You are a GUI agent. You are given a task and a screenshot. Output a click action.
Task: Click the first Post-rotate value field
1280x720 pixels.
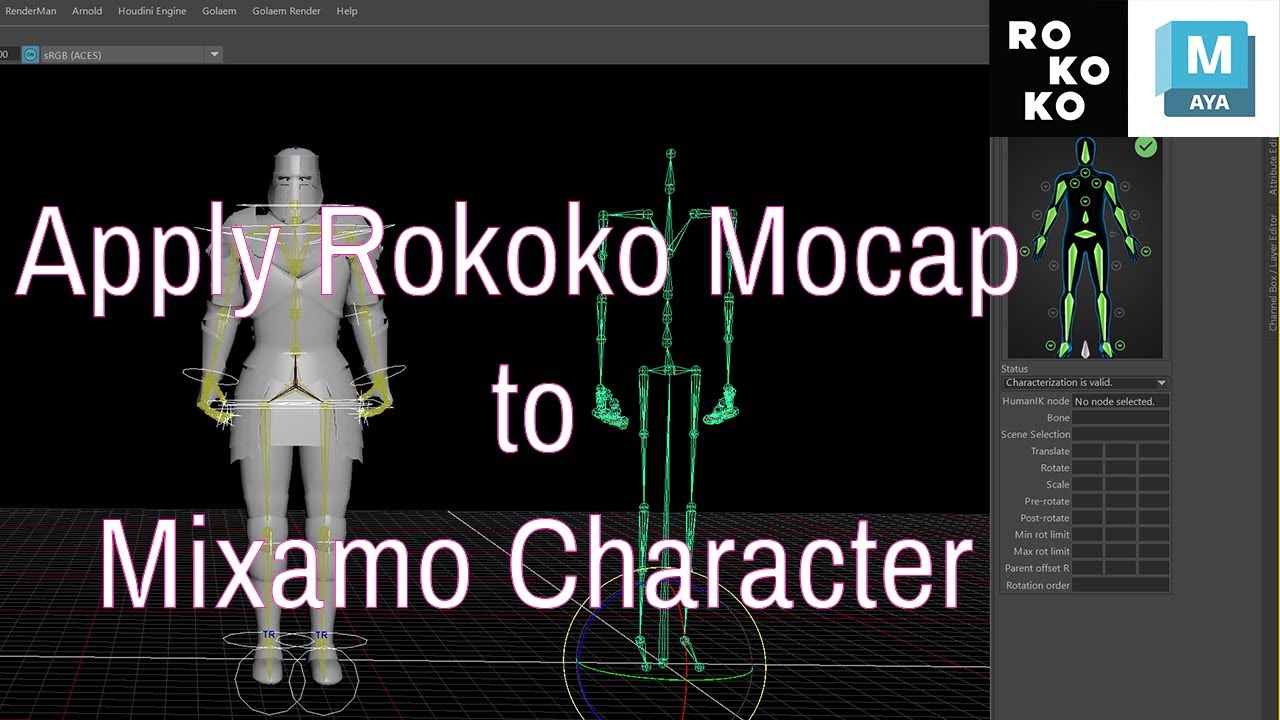point(1088,518)
